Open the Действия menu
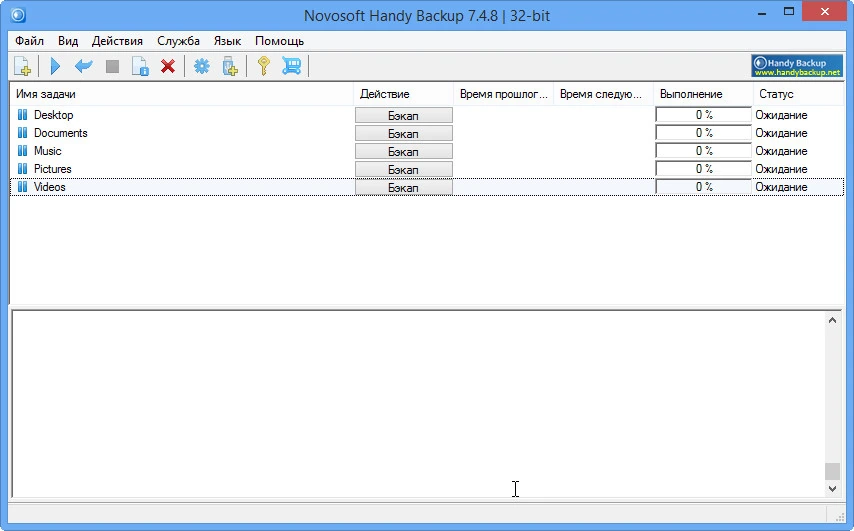854x531 pixels. (117, 41)
